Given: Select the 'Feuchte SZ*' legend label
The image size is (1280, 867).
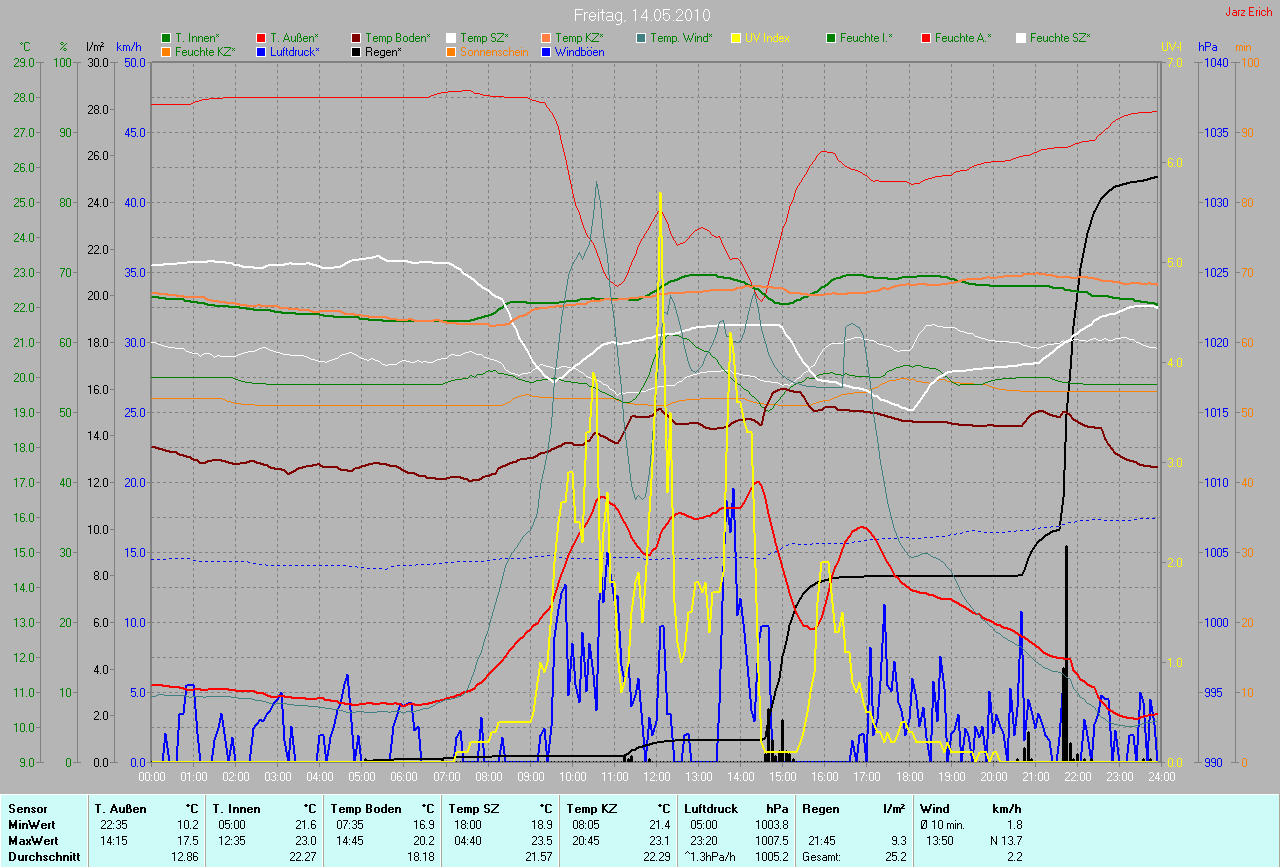Looking at the screenshot, I should pyautogui.click(x=1060, y=38).
